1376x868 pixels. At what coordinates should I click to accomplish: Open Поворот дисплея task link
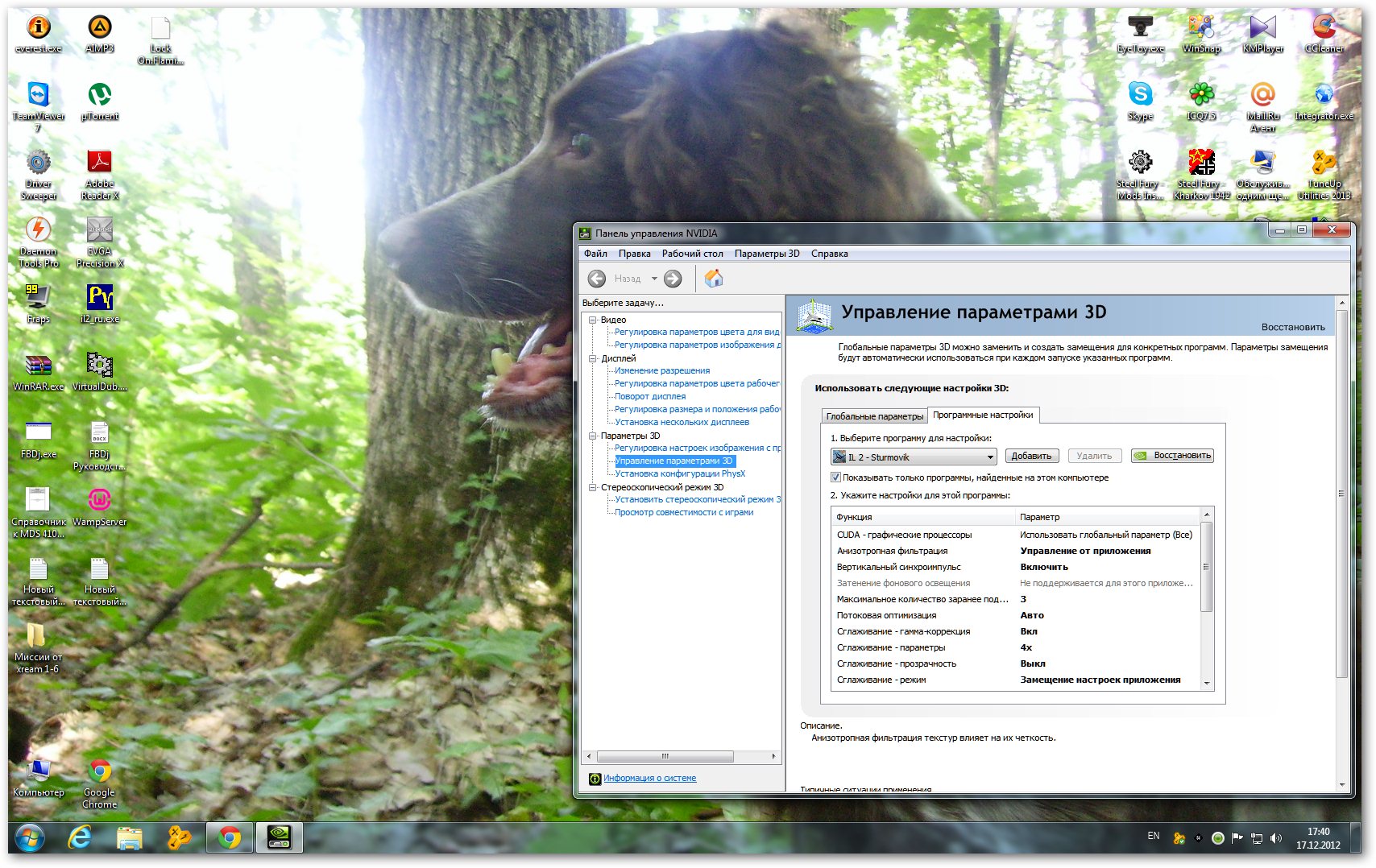(650, 396)
